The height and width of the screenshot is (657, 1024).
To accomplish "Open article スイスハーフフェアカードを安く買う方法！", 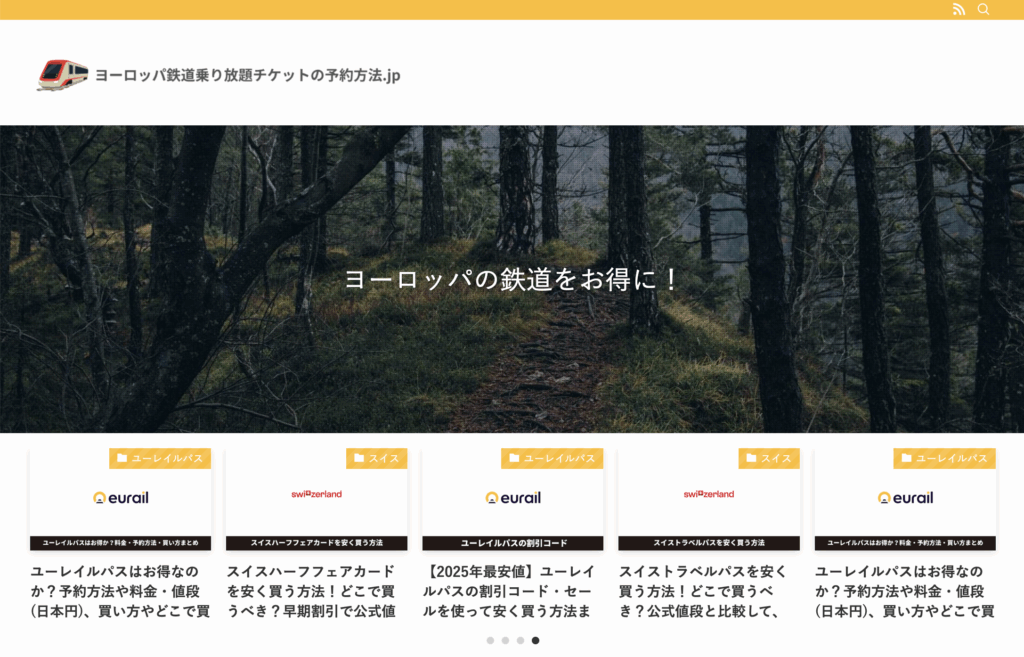I will tap(312, 591).
